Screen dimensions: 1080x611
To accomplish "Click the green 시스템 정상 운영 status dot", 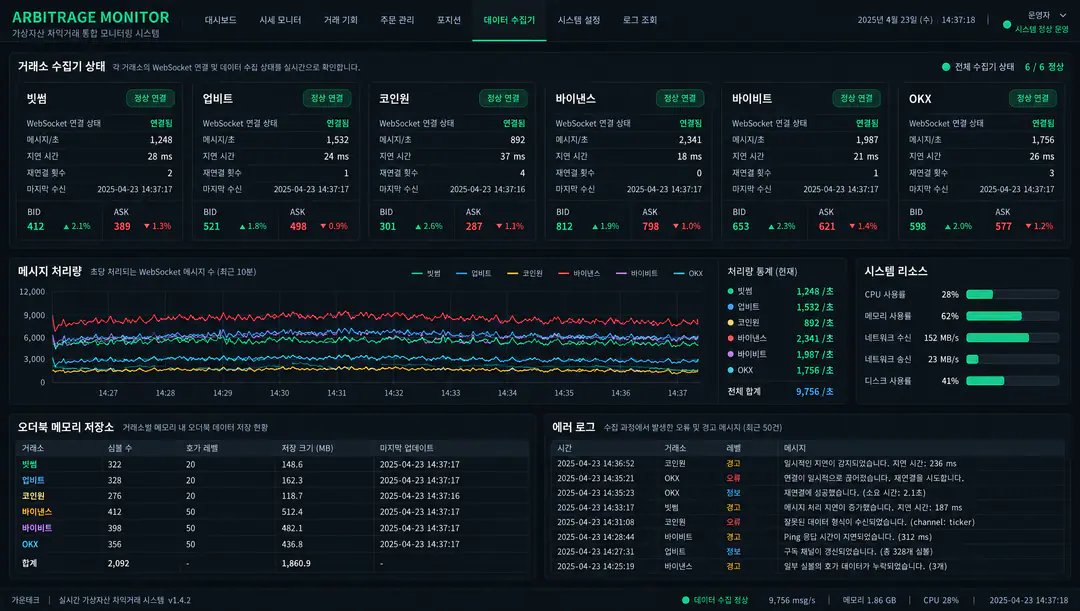I will pos(1007,25).
